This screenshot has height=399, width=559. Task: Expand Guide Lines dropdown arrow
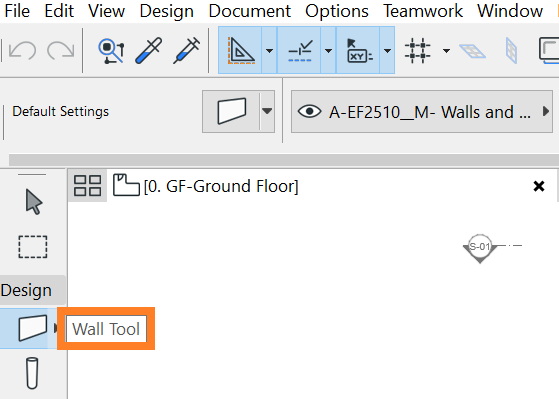[270, 50]
